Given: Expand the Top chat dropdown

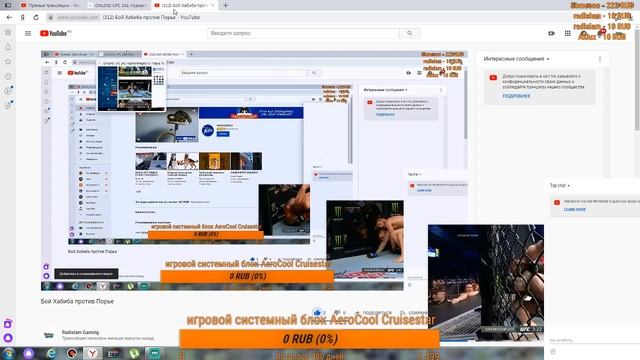Looking at the screenshot, I should click(560, 185).
